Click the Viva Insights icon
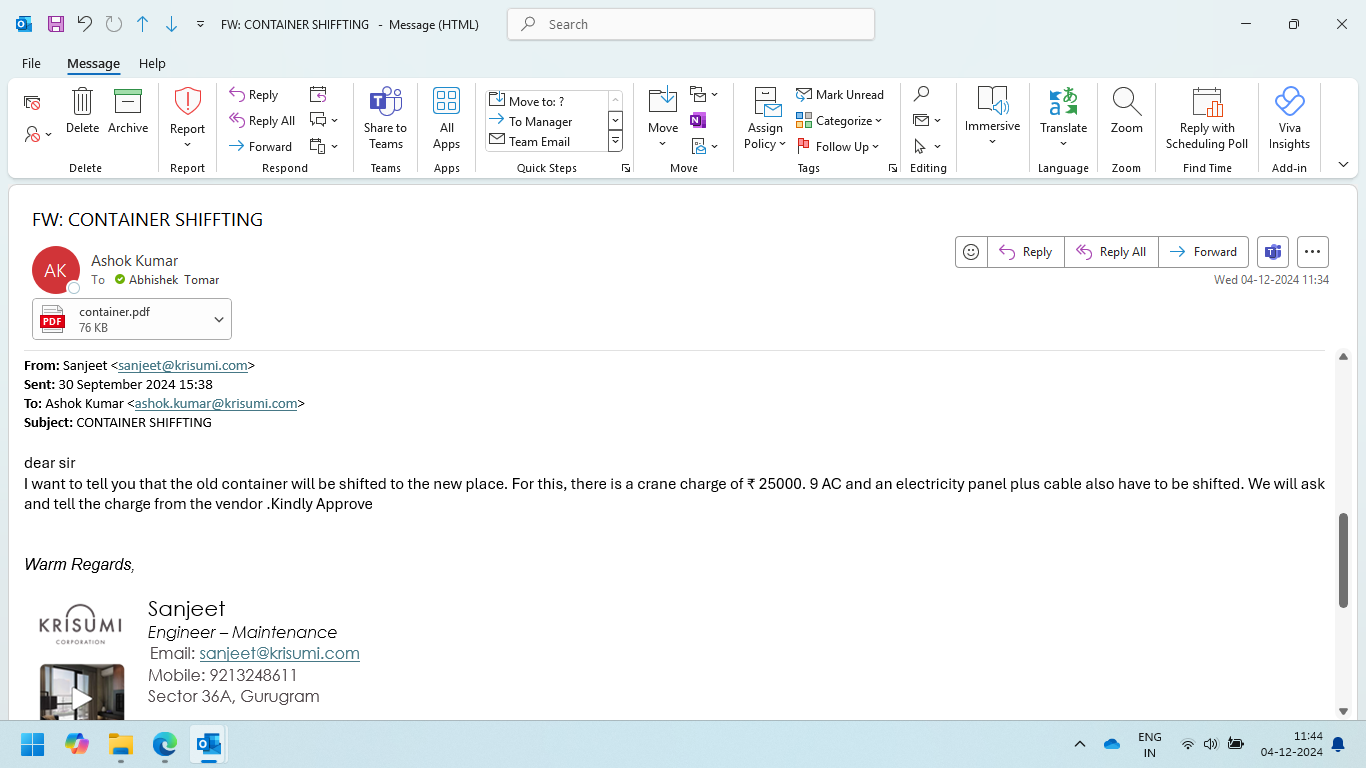1366x768 pixels. point(1289,103)
